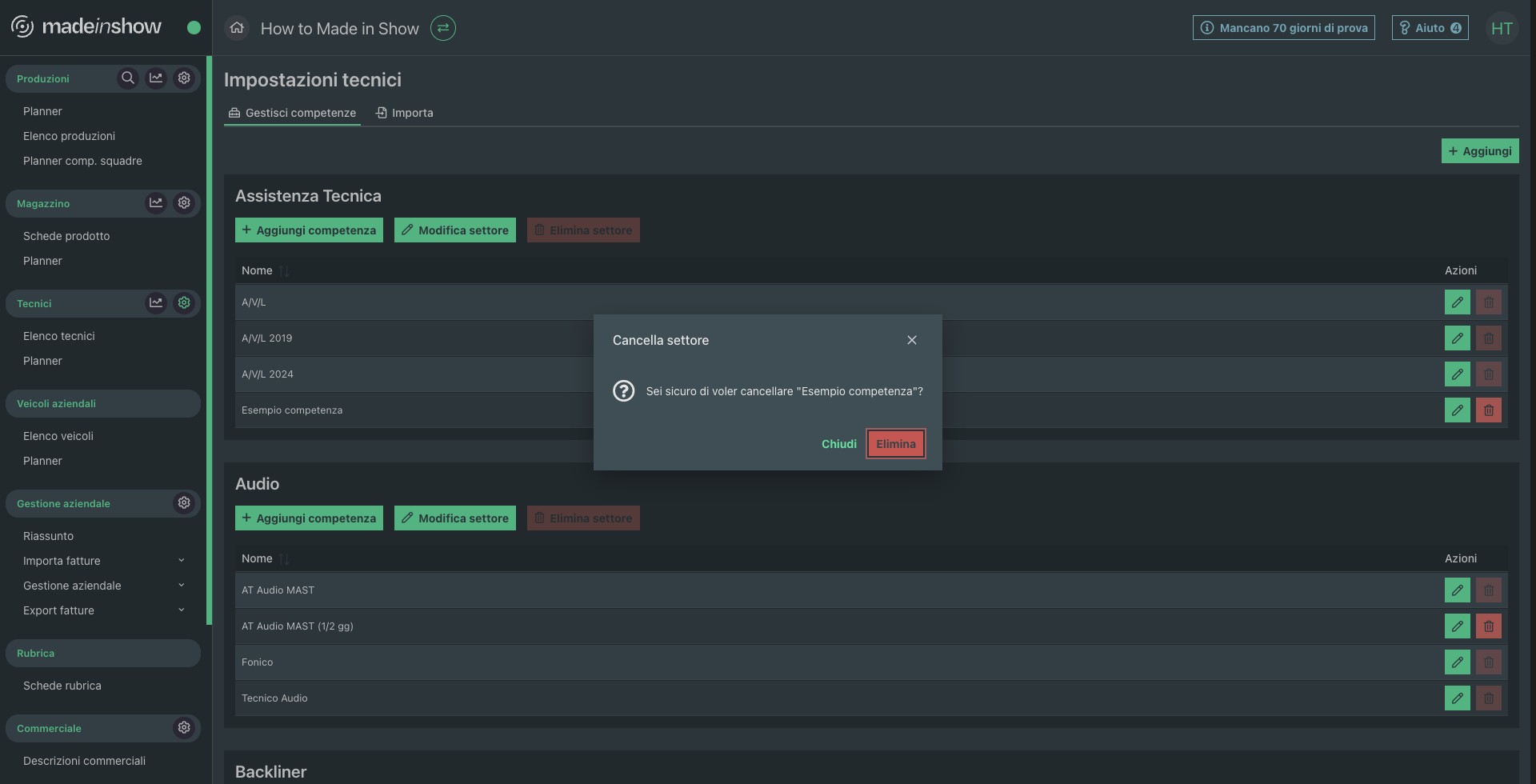Delete the AT Audio MAST (1/2 gg) row
The height and width of the screenshot is (784, 1536).
[1488, 626]
